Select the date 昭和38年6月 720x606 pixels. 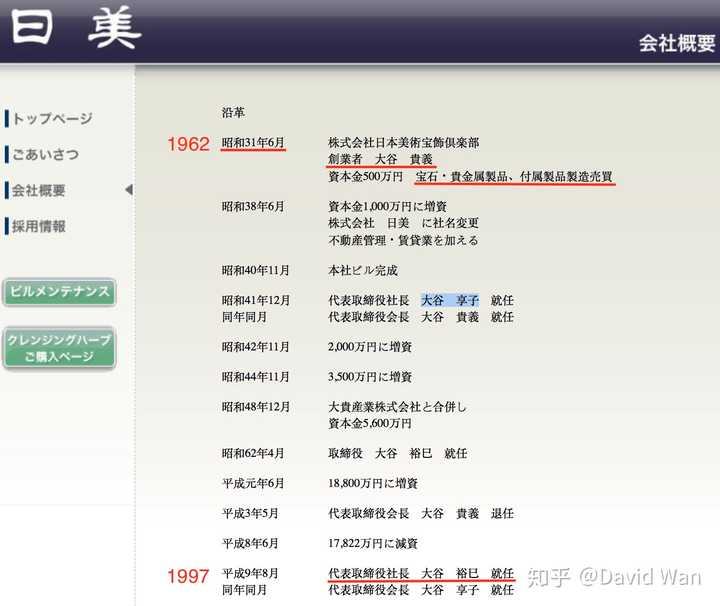[x=253, y=207]
